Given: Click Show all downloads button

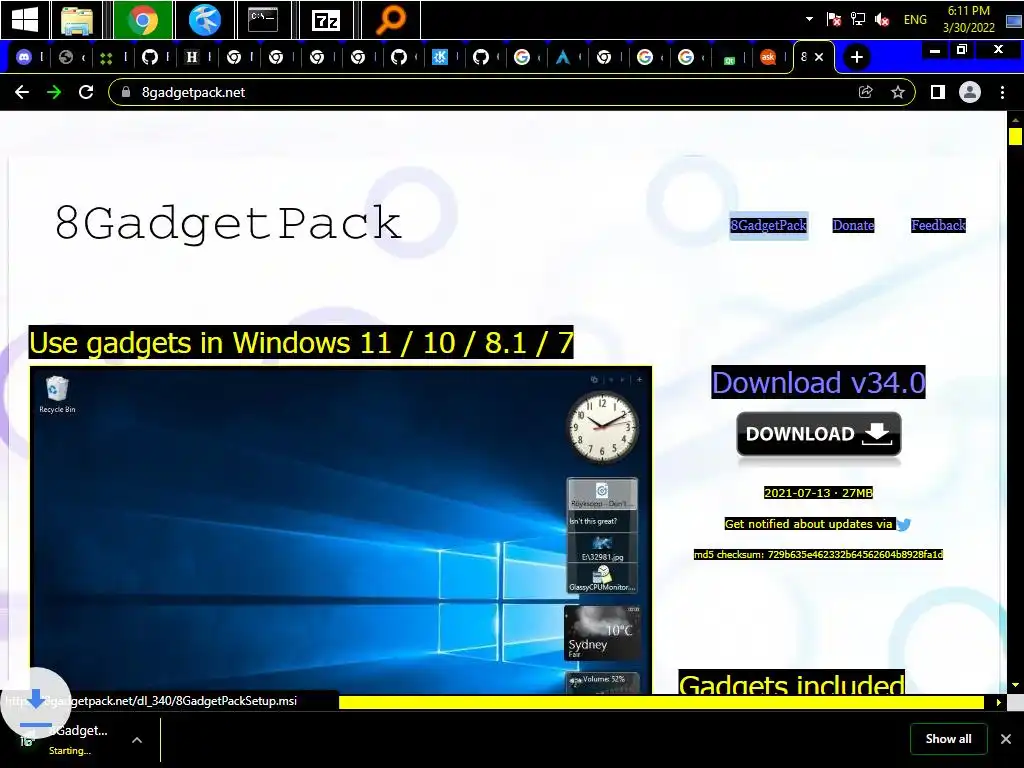Looking at the screenshot, I should (x=948, y=739).
